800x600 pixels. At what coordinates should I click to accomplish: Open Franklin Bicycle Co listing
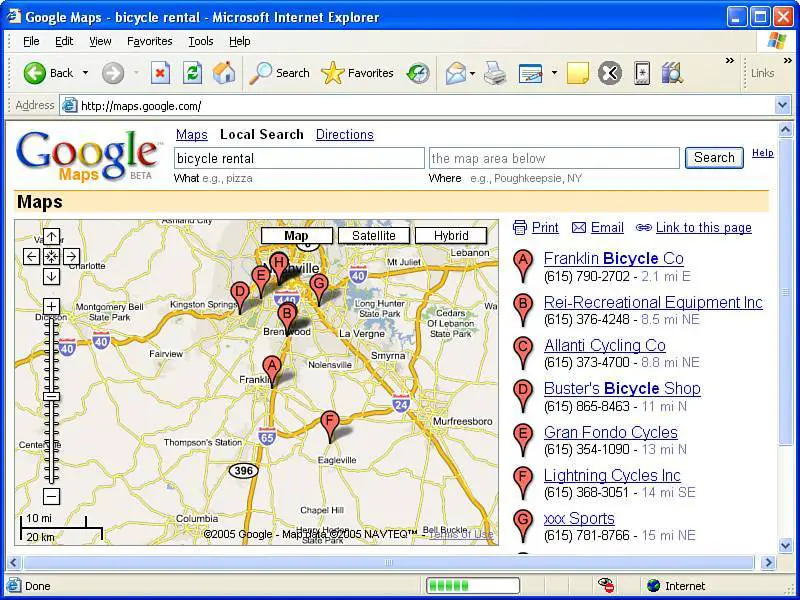click(614, 259)
